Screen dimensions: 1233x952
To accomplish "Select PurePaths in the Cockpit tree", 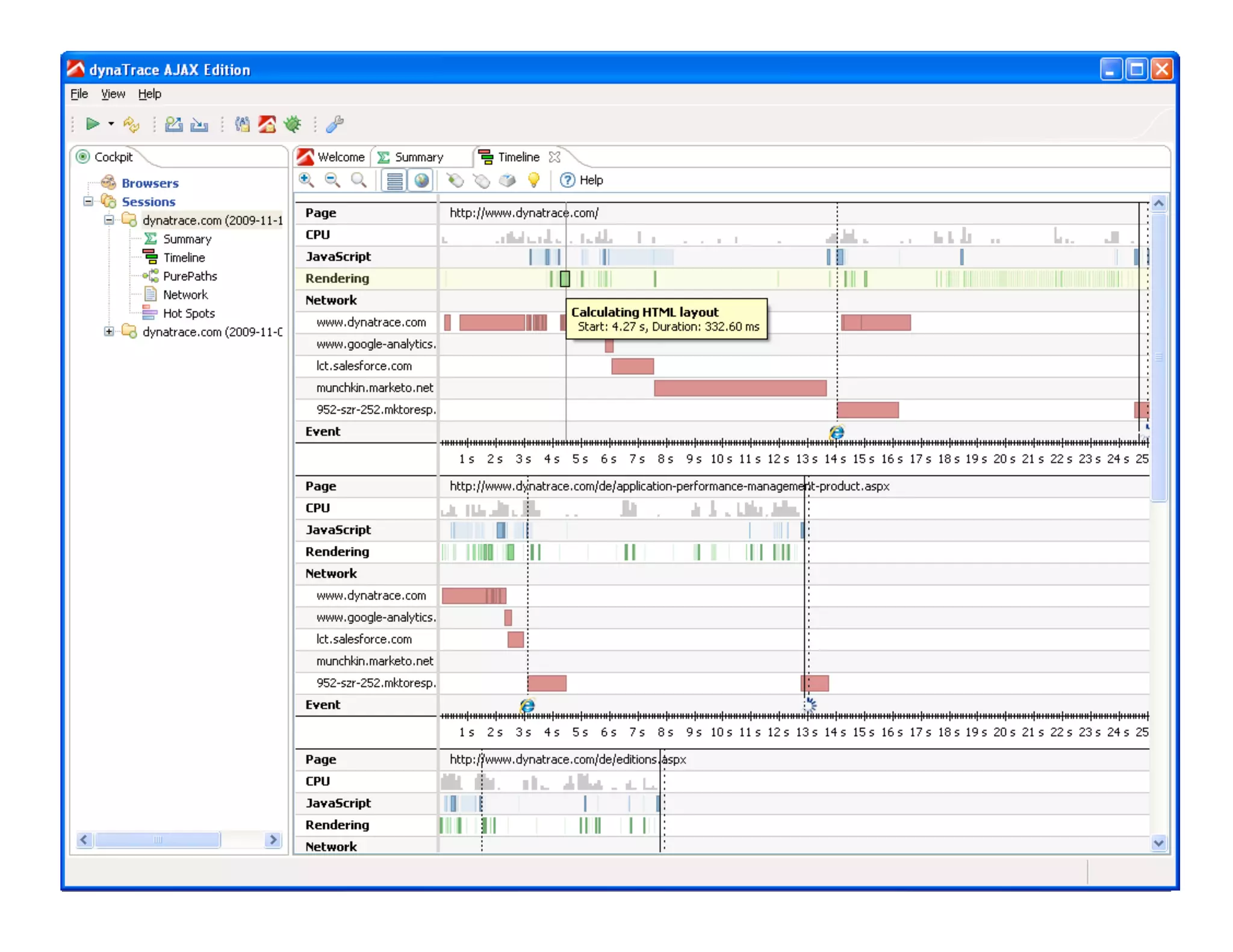I will 190,276.
